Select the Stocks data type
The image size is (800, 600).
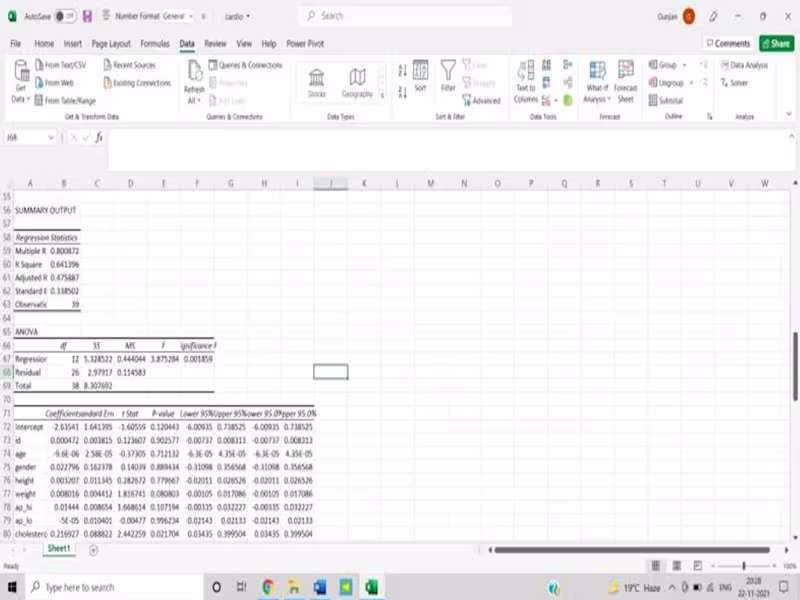tap(318, 80)
